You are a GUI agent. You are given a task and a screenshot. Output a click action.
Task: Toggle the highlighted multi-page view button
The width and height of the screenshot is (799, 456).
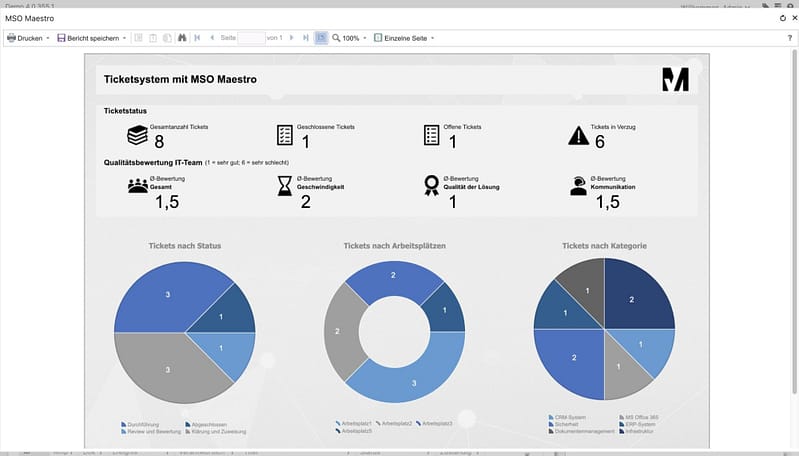point(321,38)
